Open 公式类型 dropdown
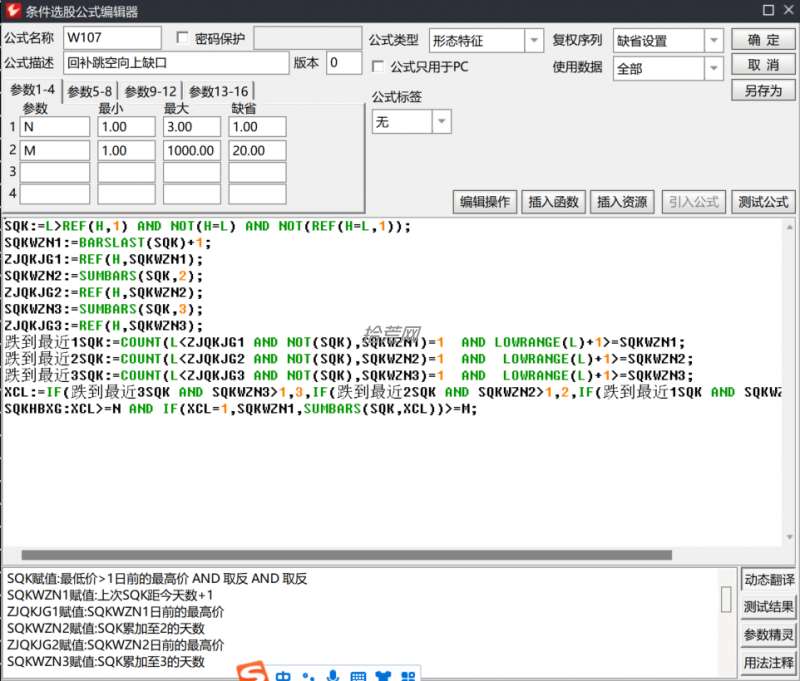This screenshot has height=681, width=800. click(x=534, y=40)
